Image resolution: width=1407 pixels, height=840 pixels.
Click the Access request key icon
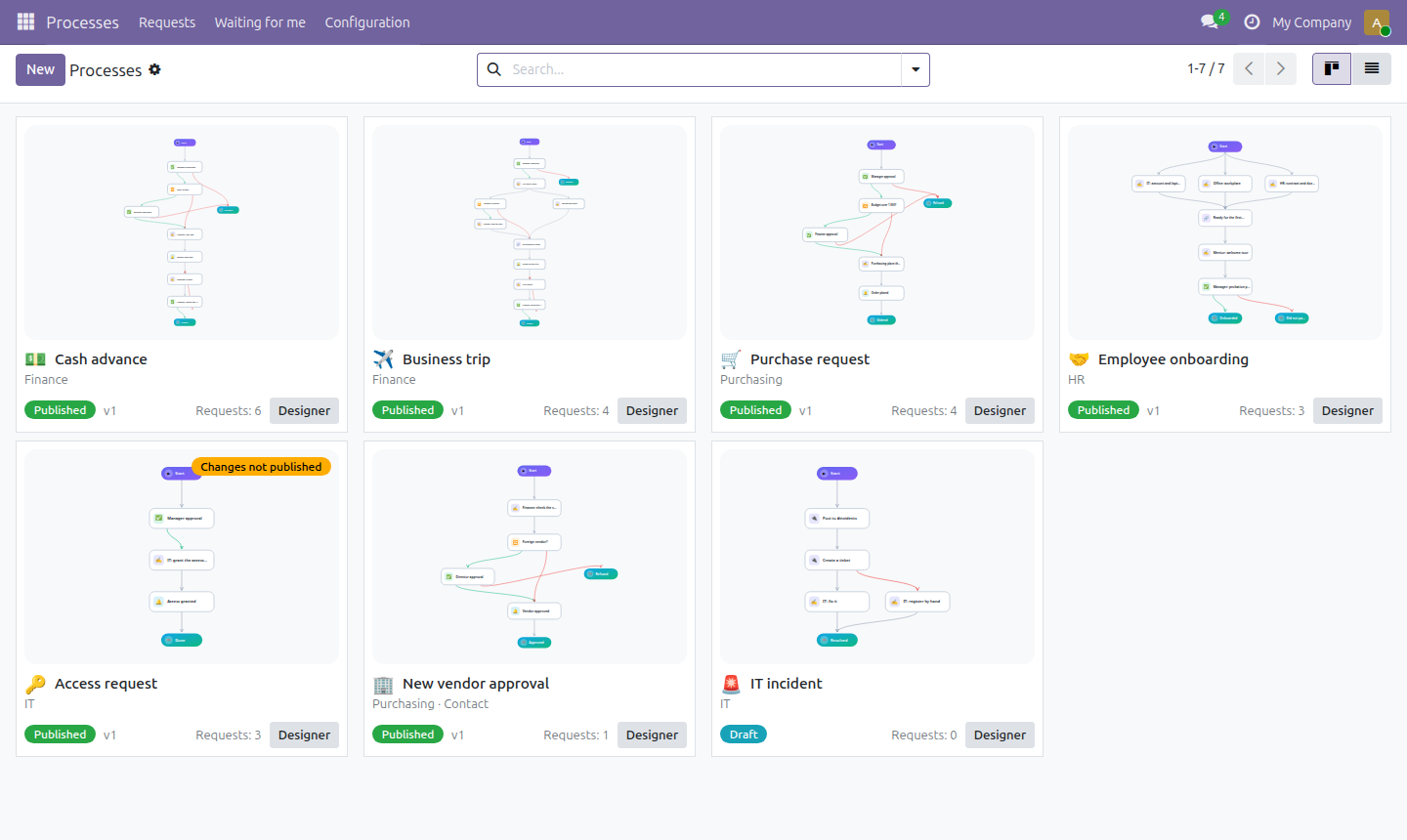tap(35, 684)
